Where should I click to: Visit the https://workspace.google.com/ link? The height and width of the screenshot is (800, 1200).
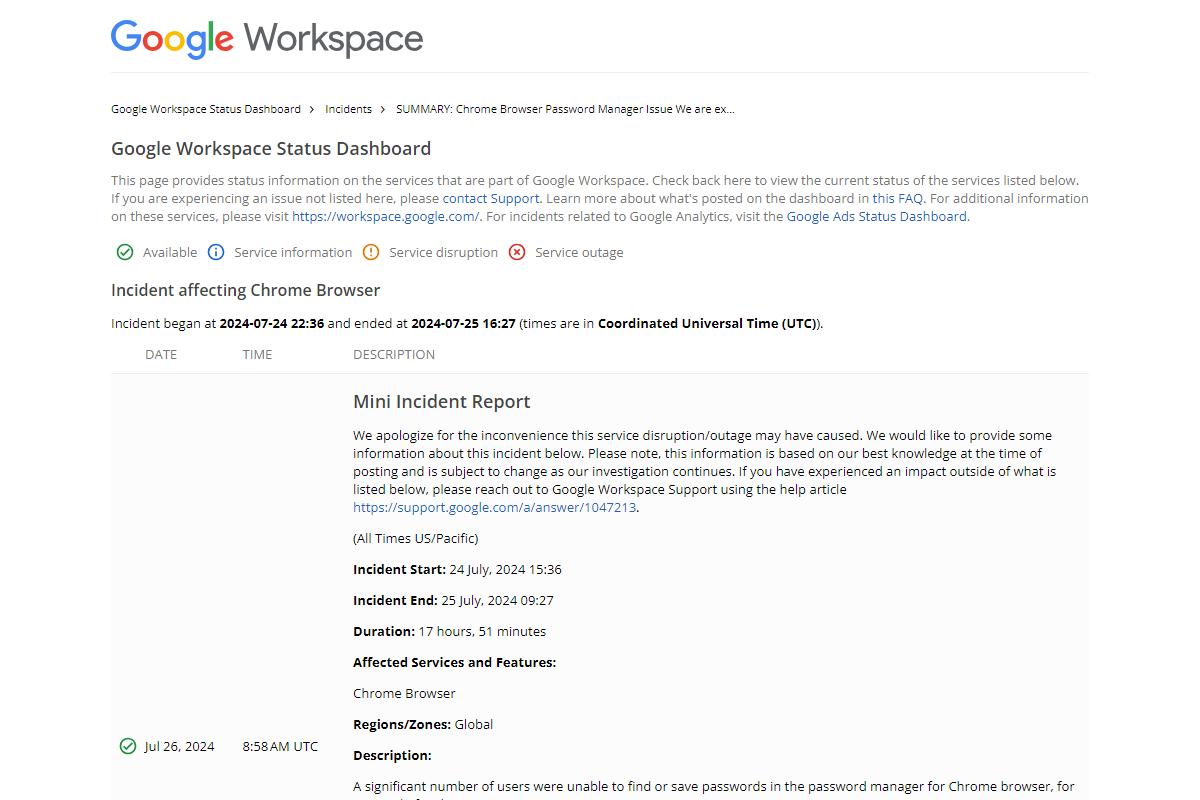tap(386, 216)
